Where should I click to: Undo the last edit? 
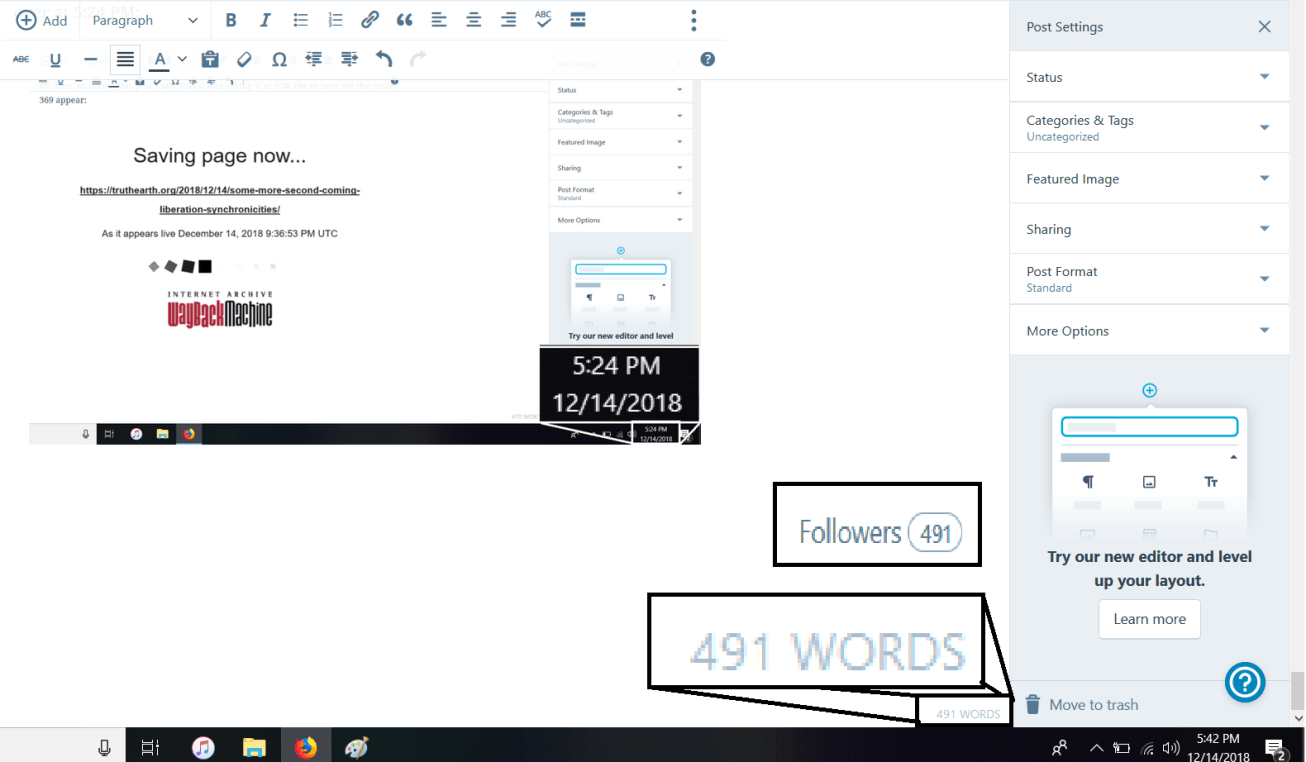tap(384, 59)
